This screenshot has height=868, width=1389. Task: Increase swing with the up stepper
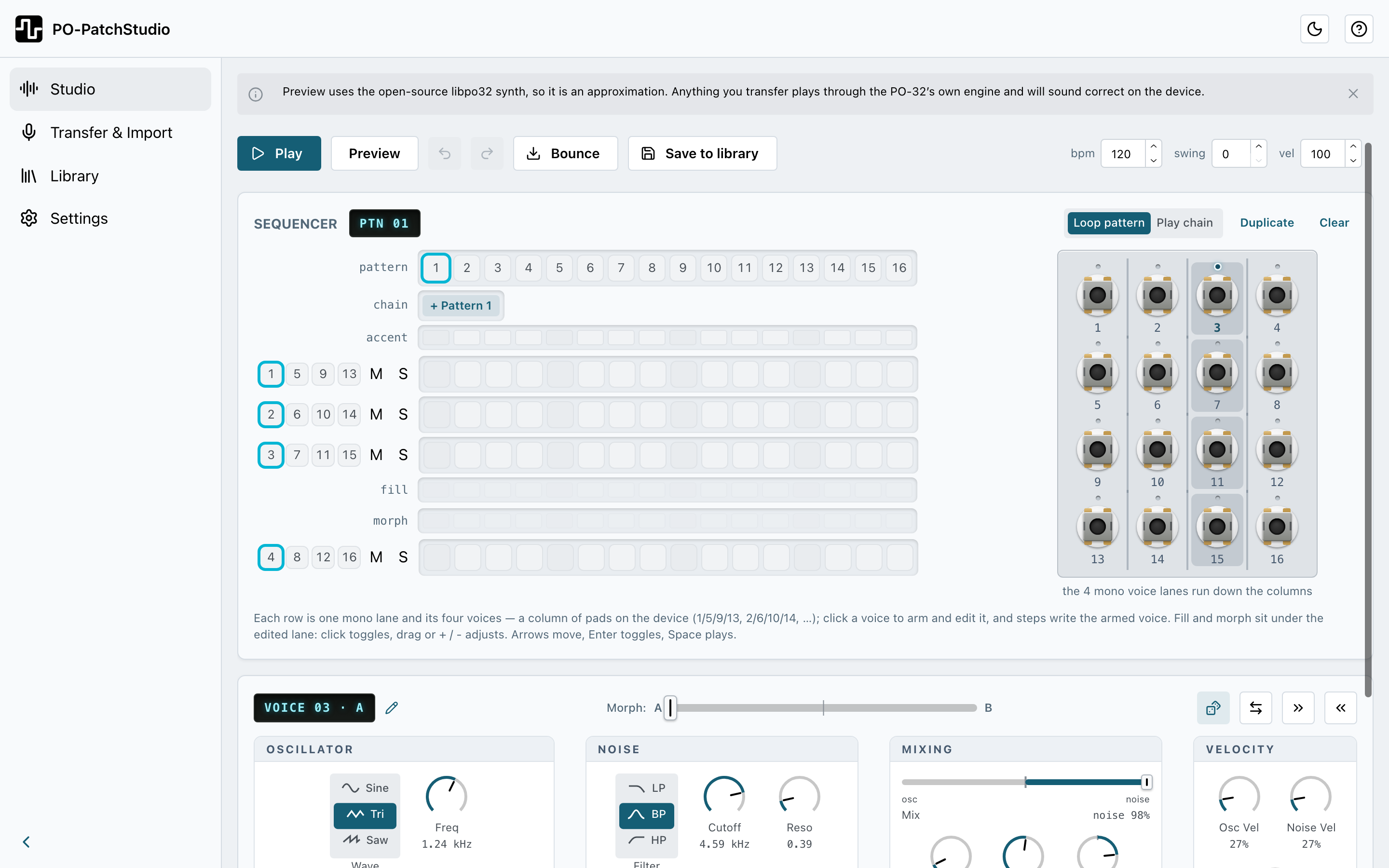coord(1258,147)
